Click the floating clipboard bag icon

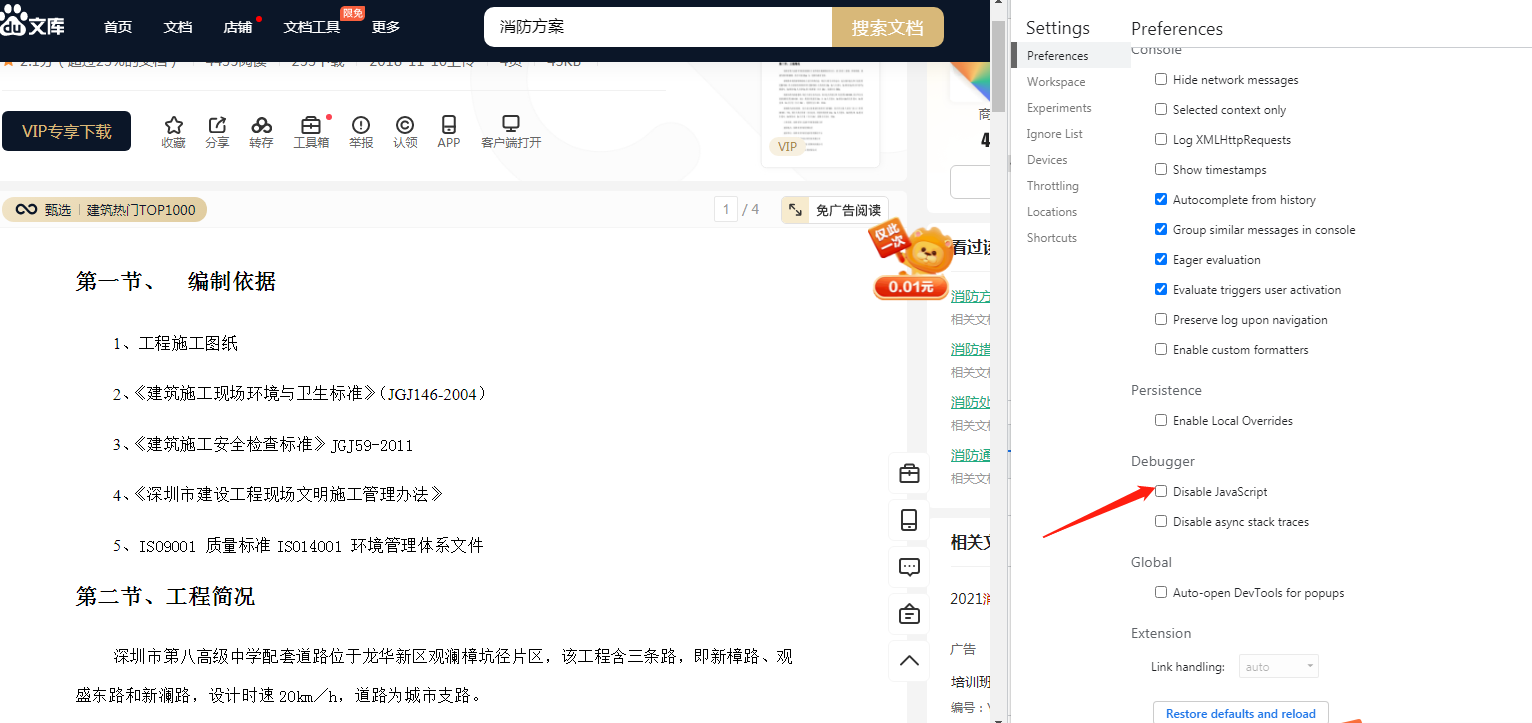[x=909, y=614]
